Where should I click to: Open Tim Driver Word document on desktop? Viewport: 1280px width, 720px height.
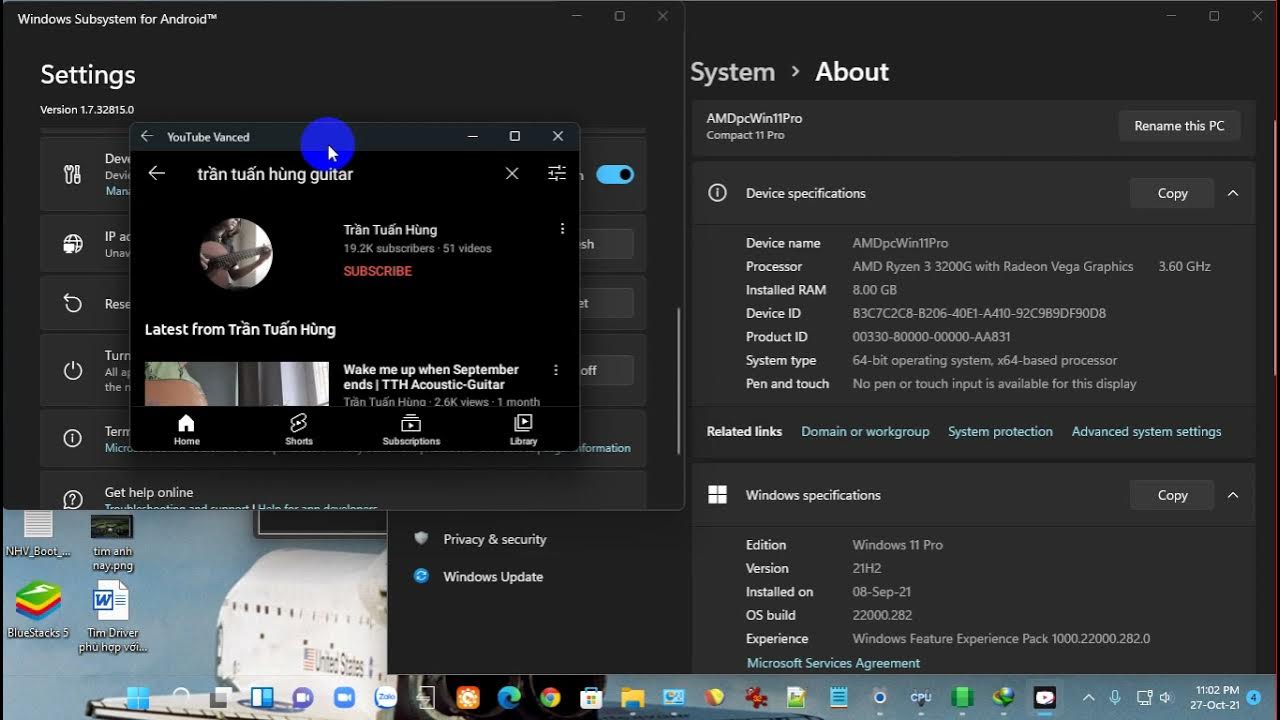112,616
